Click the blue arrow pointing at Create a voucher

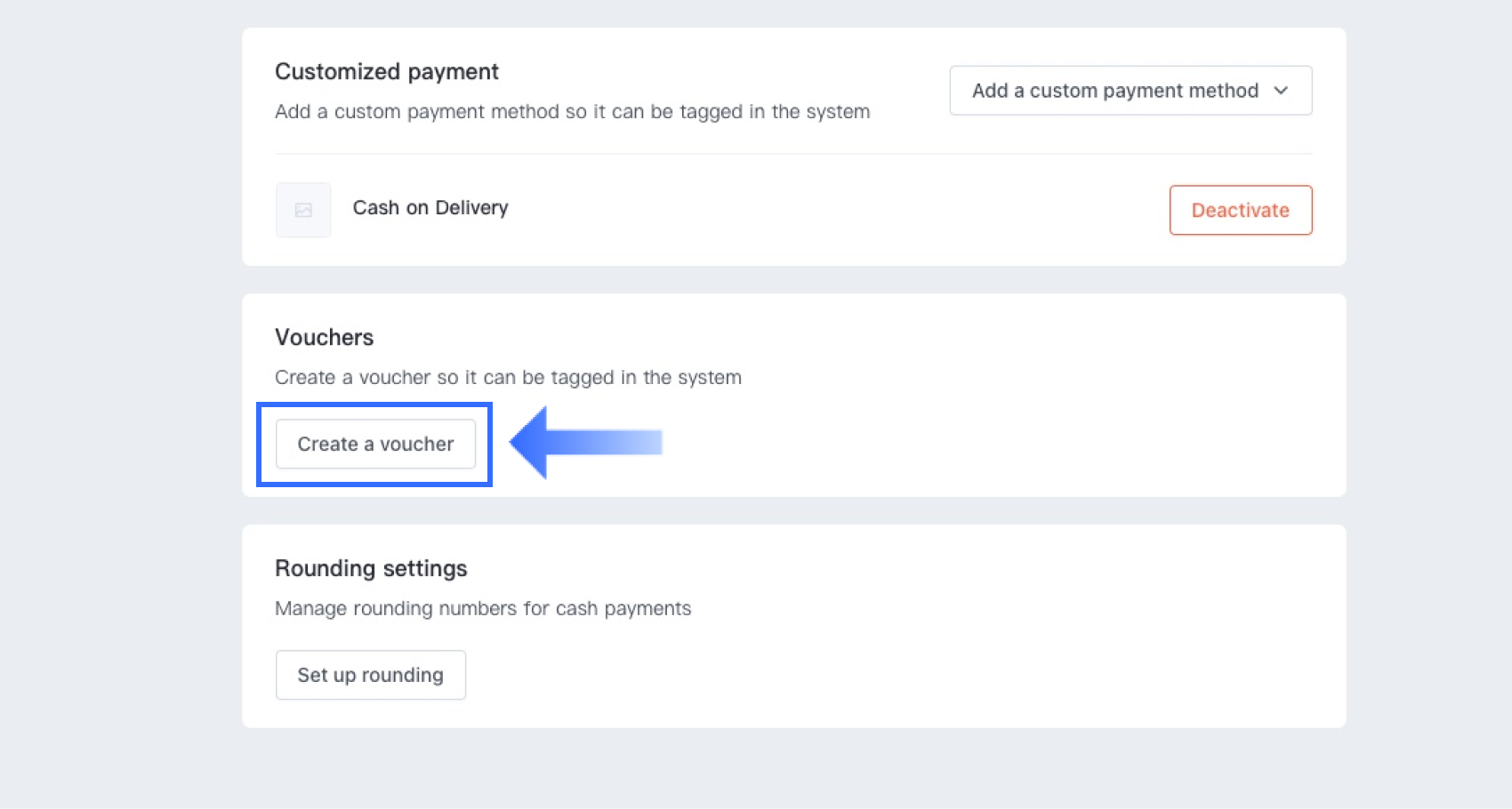coord(583,442)
